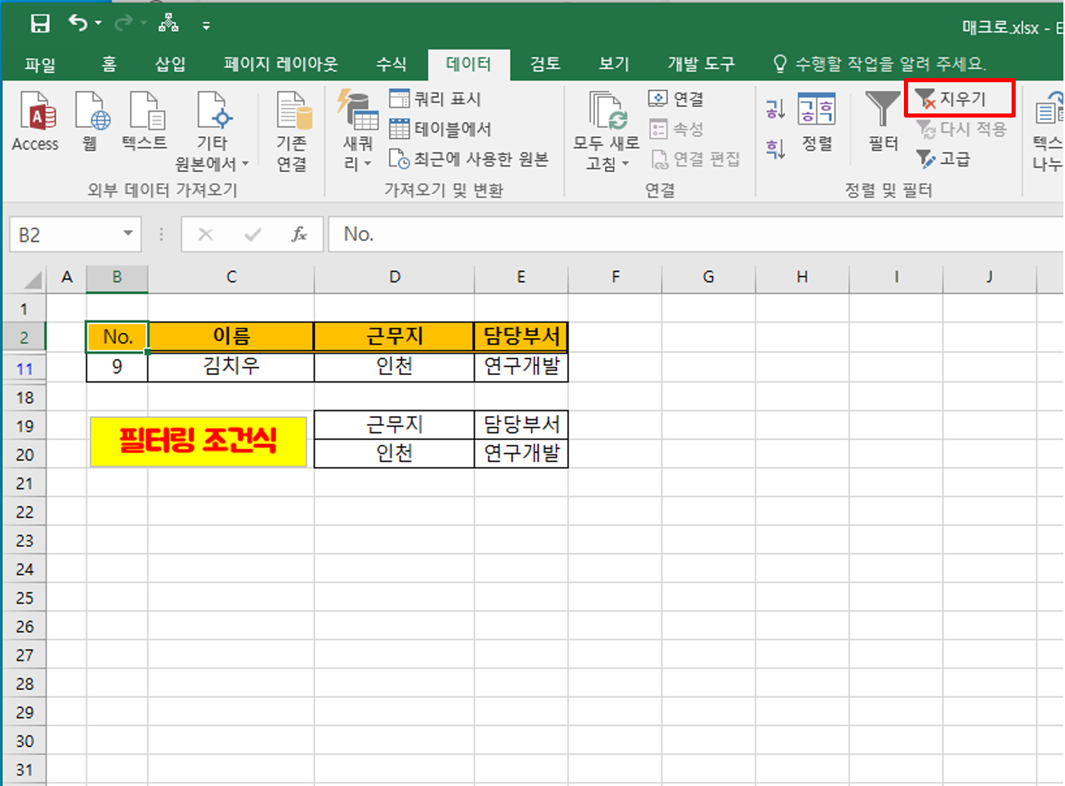Click 텍스트 나누기 (Text to Columns) icon
Screen dimensions: 1065x786
click(1048, 131)
